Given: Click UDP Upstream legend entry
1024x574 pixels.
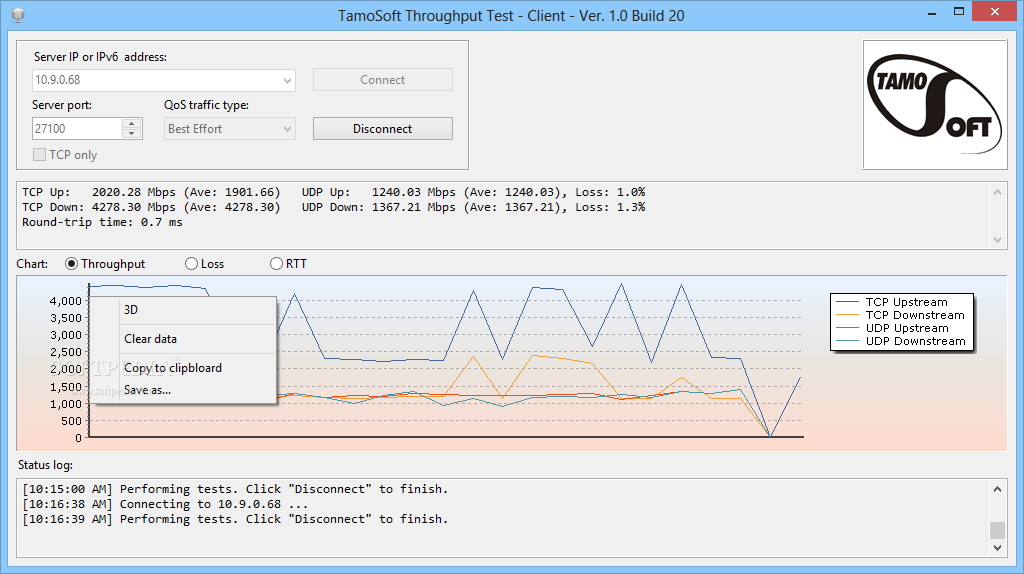Looking at the screenshot, I should point(892,328).
